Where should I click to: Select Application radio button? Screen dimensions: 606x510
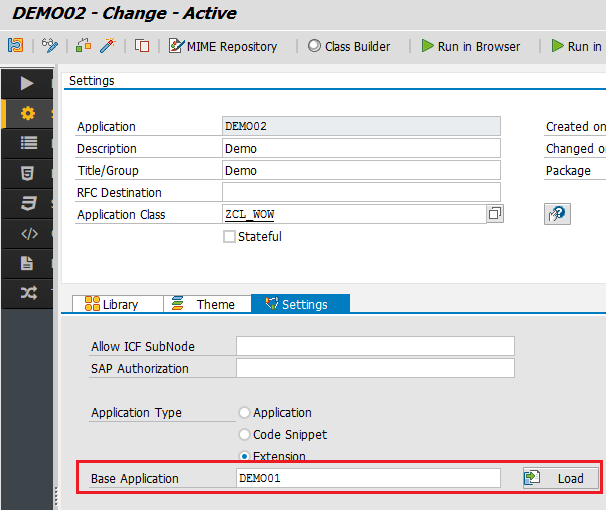pyautogui.click(x=244, y=412)
